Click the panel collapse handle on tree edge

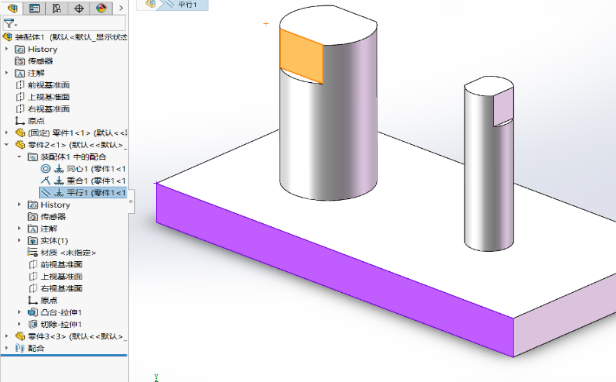[131, 202]
